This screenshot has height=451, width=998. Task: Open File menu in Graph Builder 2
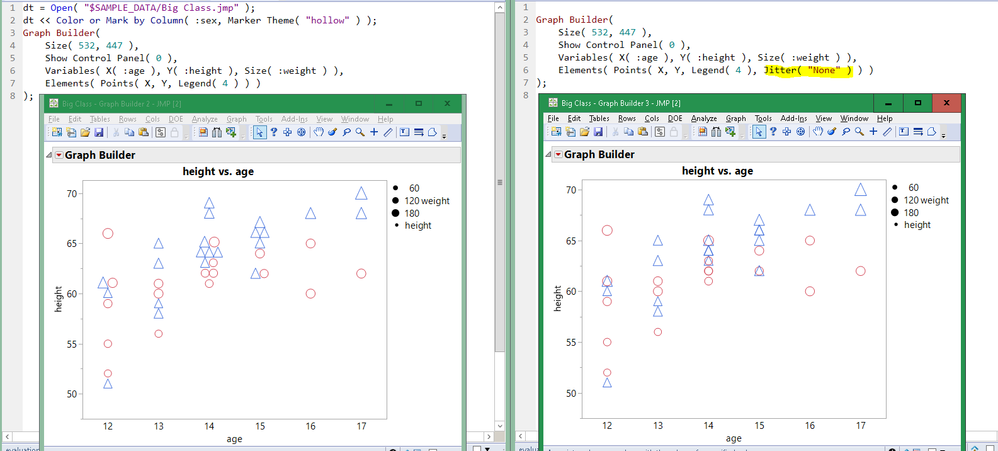coord(54,119)
